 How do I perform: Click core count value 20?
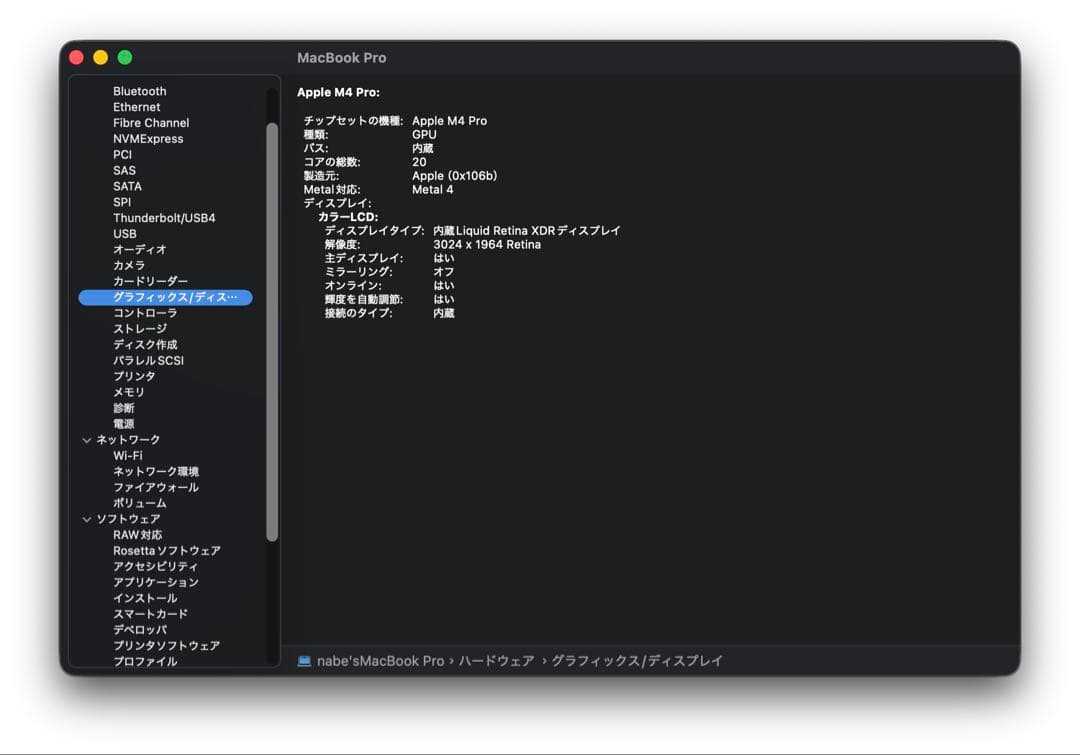tap(419, 162)
